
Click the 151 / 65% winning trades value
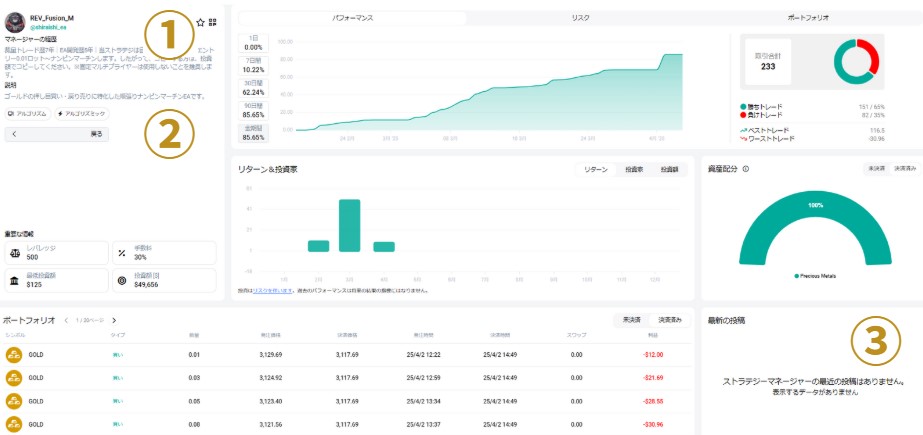[x=872, y=107]
